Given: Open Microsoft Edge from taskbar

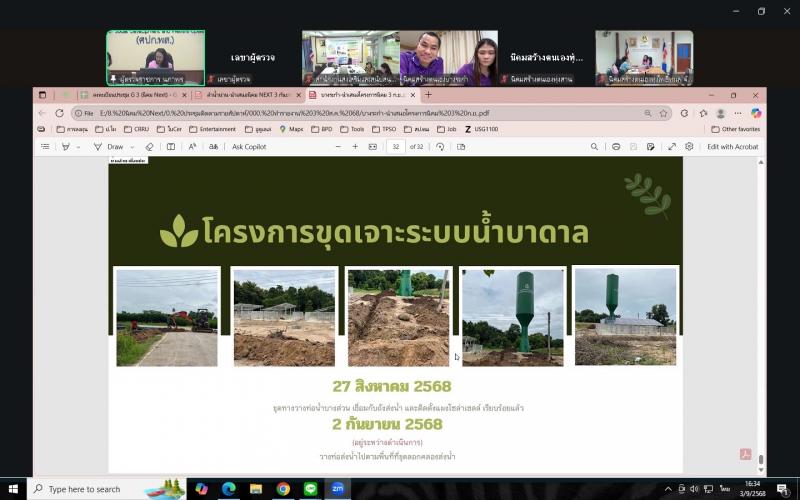Looking at the screenshot, I should [229, 489].
